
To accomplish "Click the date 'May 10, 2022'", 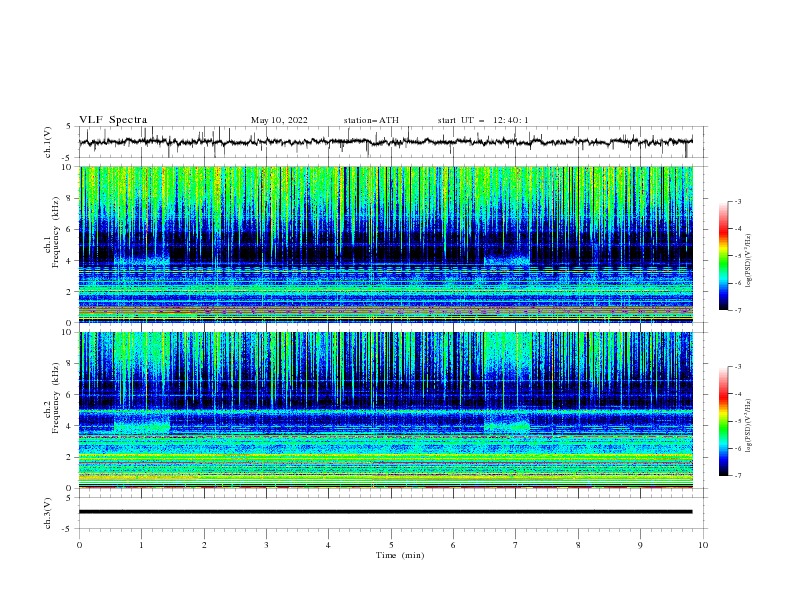I will pos(279,120).
